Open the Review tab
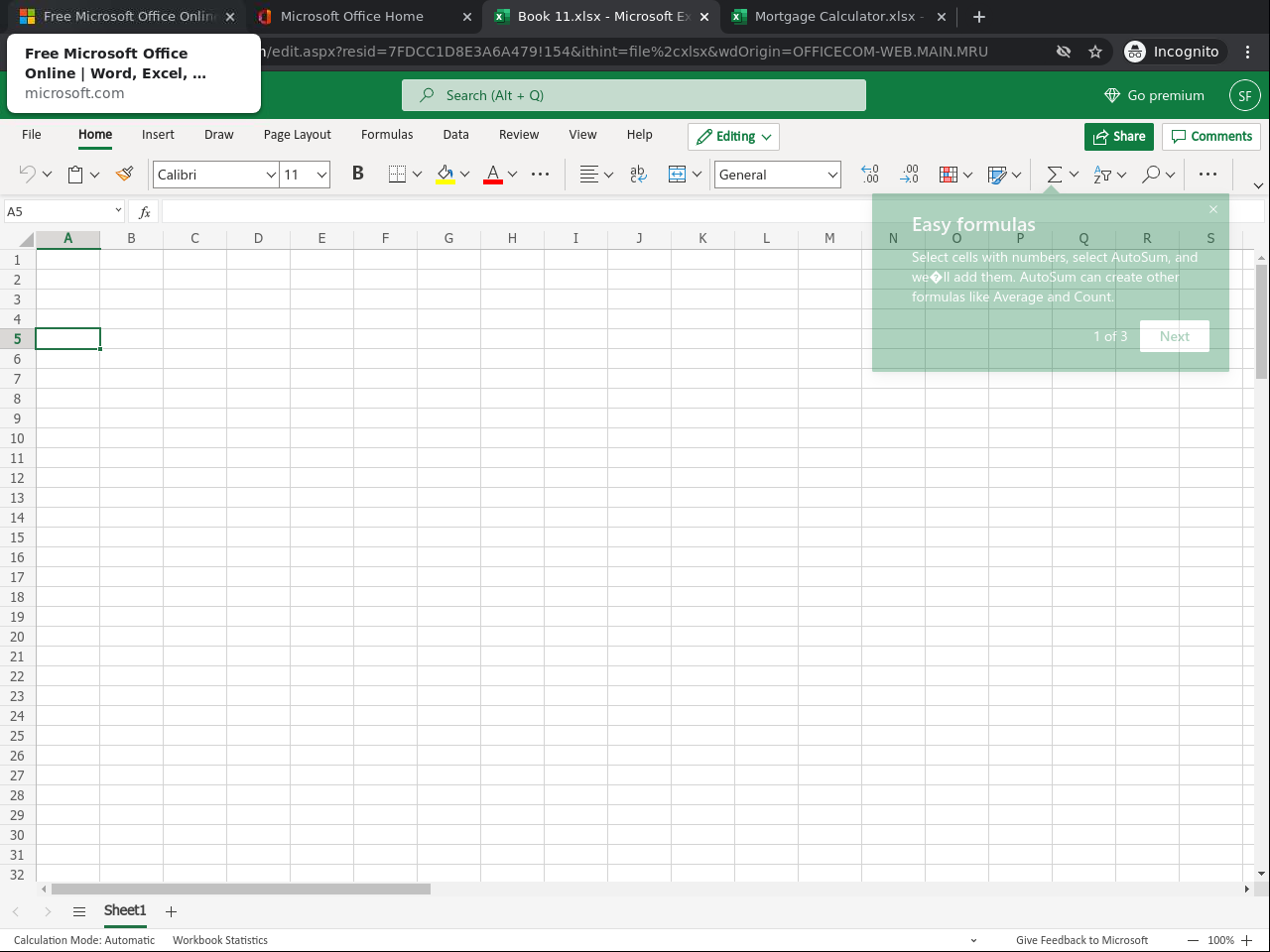Screen dimensions: 1270x952 519,135
